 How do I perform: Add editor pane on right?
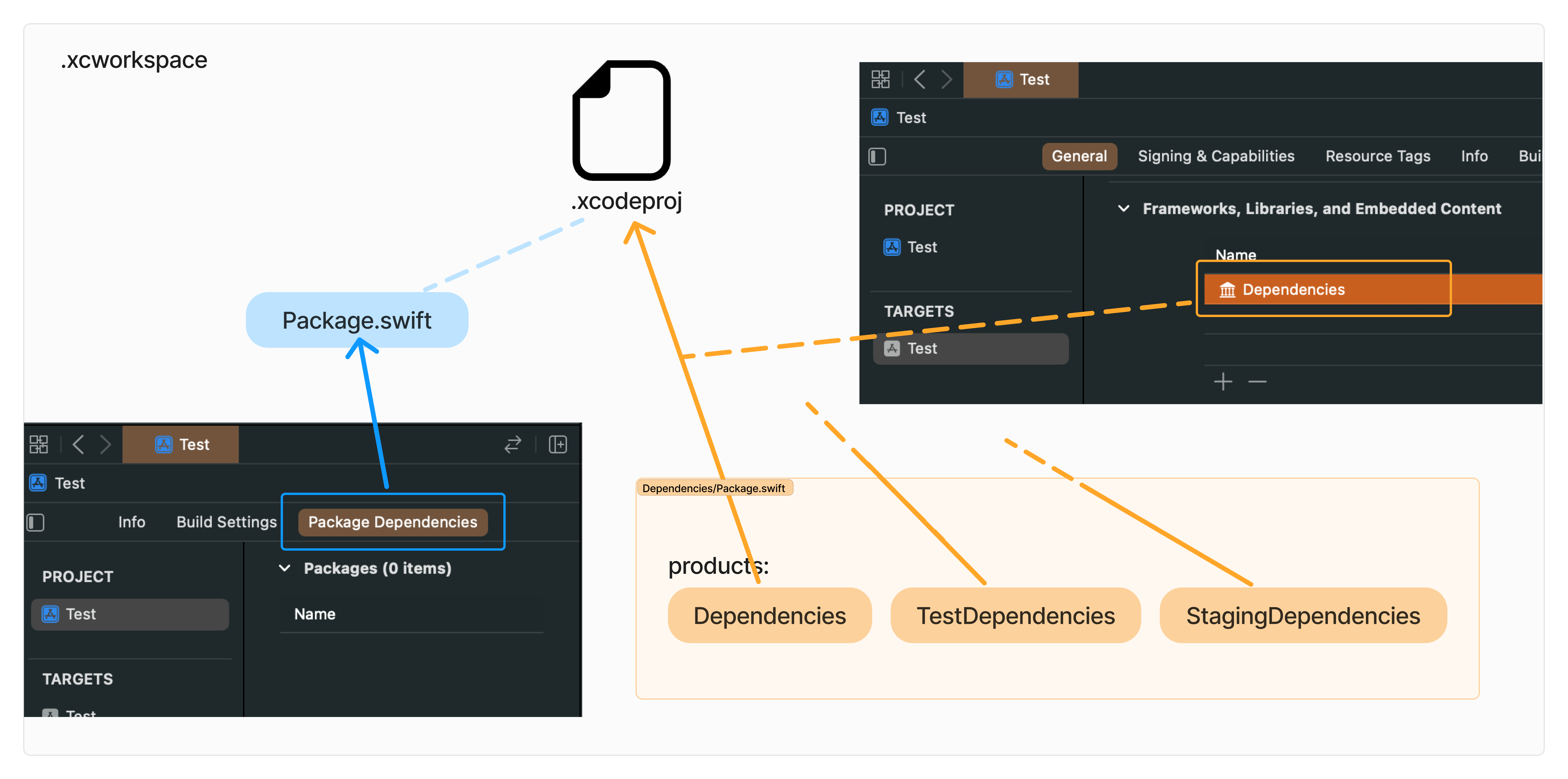(x=558, y=444)
